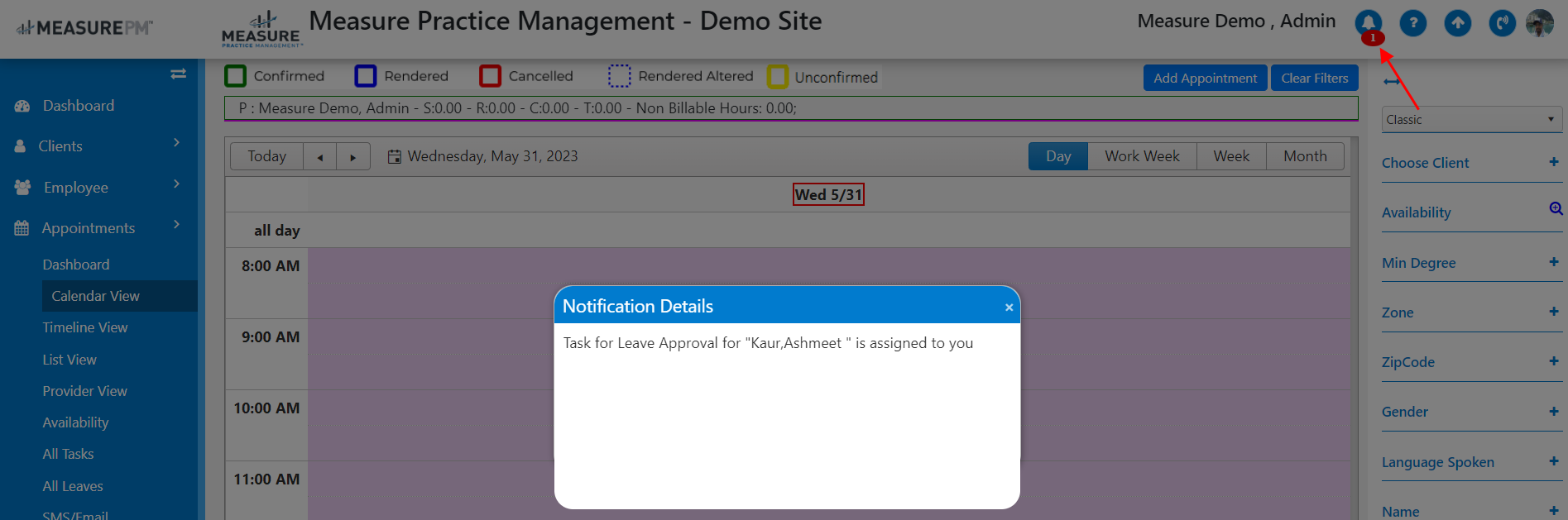The width and height of the screenshot is (1568, 520).
Task: Click the Leave Approval notification message
Action: [x=768, y=343]
